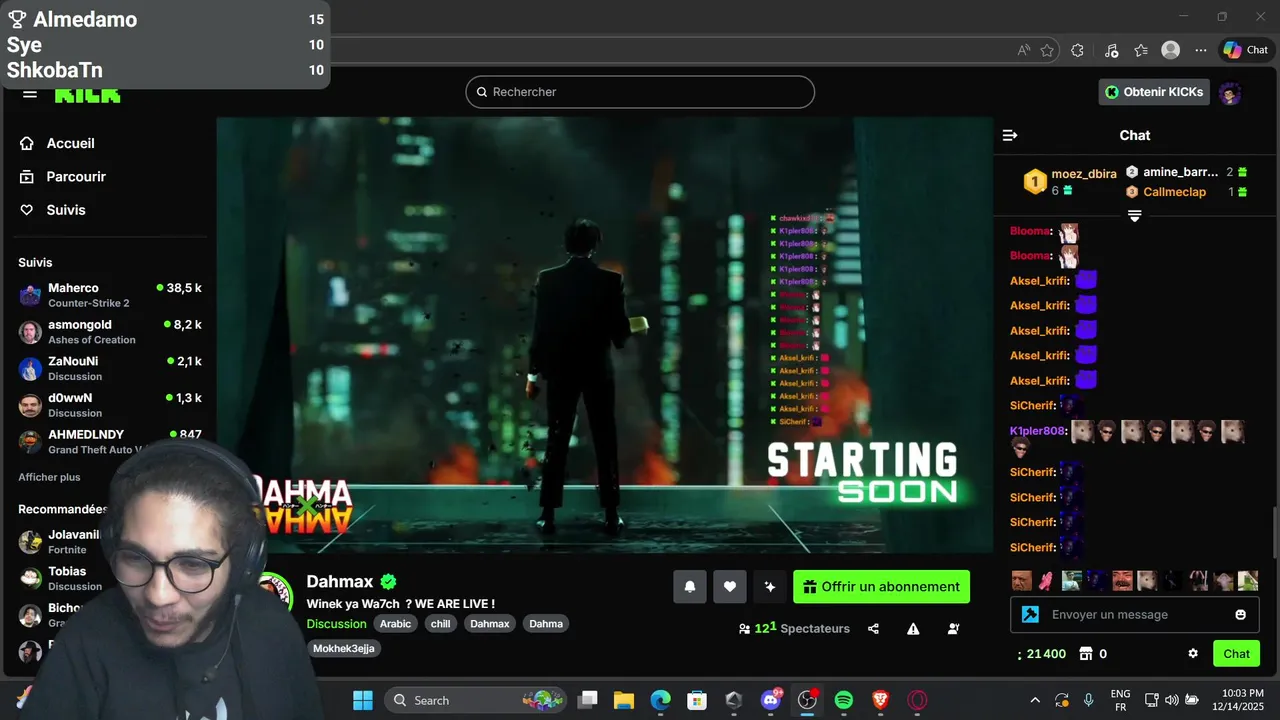The width and height of the screenshot is (1280, 720).
Task: Open Spotify from taskbar
Action: click(x=844, y=700)
